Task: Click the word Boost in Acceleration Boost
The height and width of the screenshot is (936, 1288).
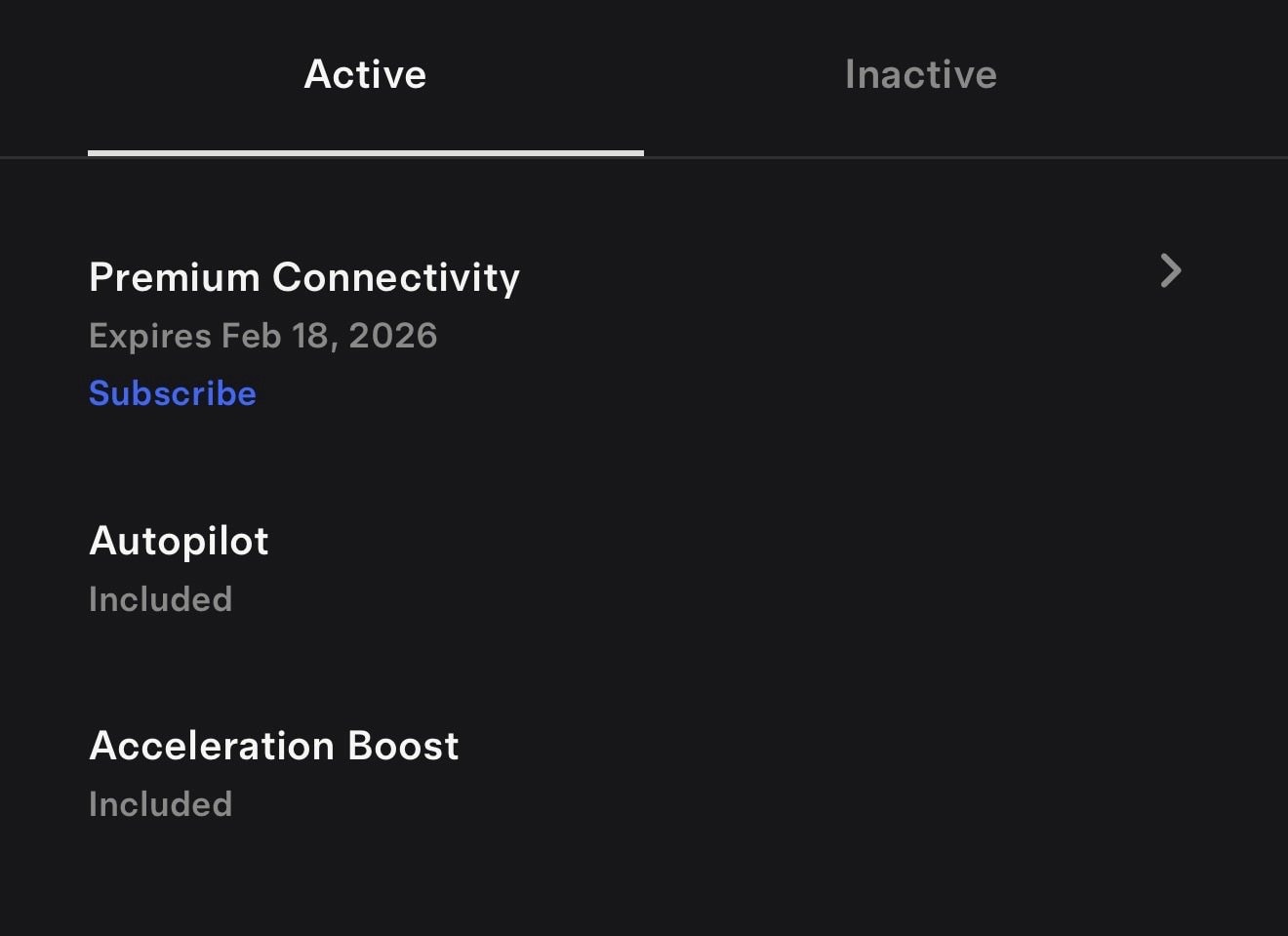Action: pyautogui.click(x=403, y=746)
